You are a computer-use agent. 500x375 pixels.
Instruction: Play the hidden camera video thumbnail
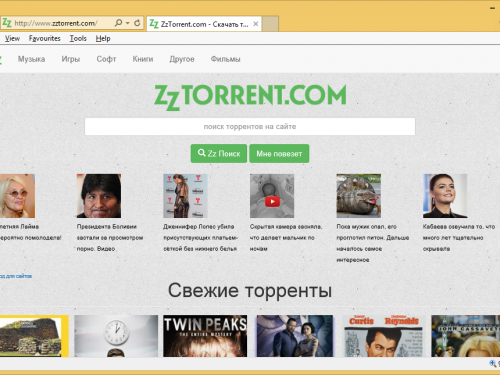tap(272, 196)
